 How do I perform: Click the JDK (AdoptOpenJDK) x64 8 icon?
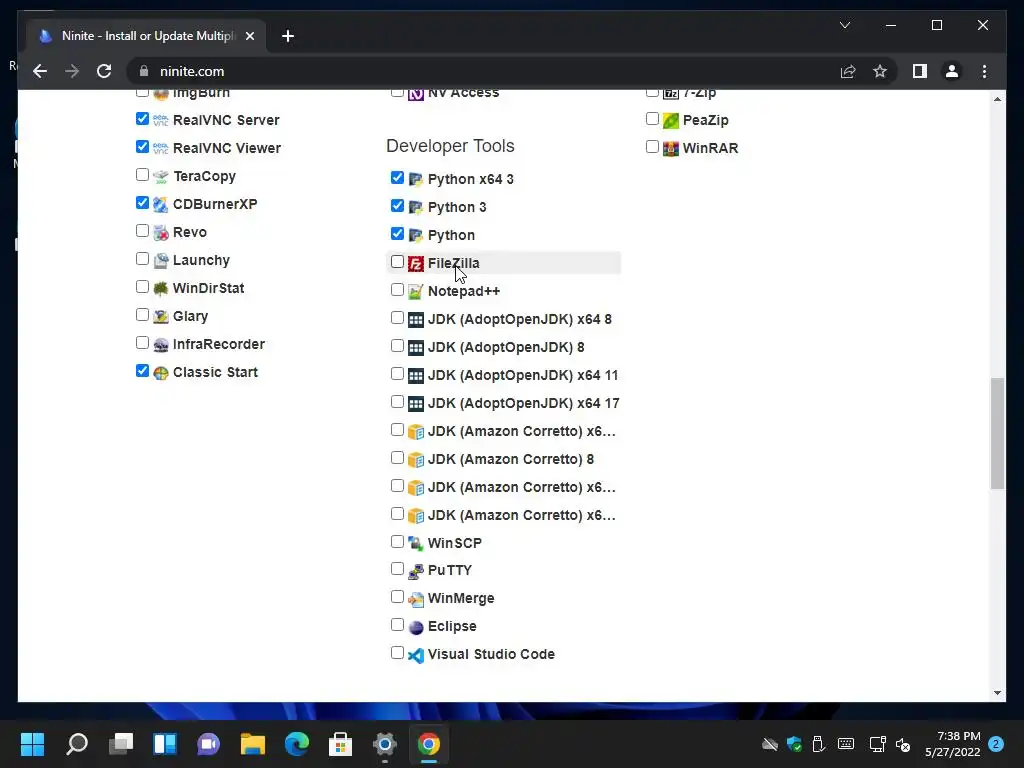click(x=415, y=319)
